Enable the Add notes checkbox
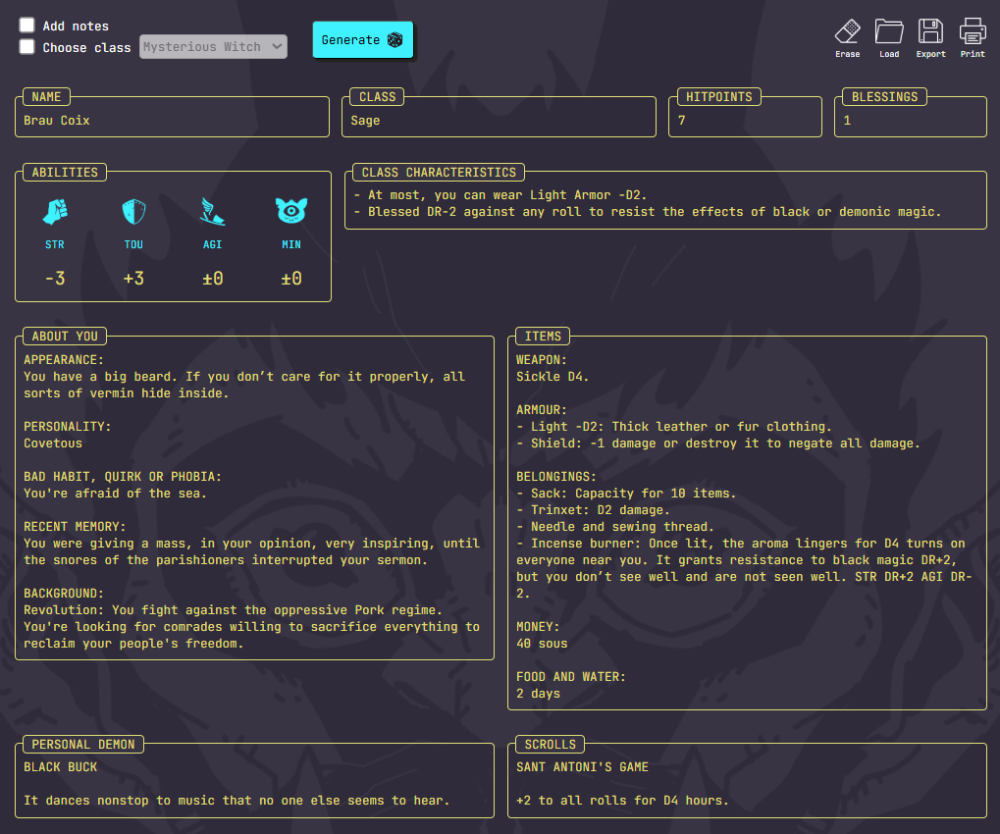This screenshot has height=834, width=1000. 27,25
